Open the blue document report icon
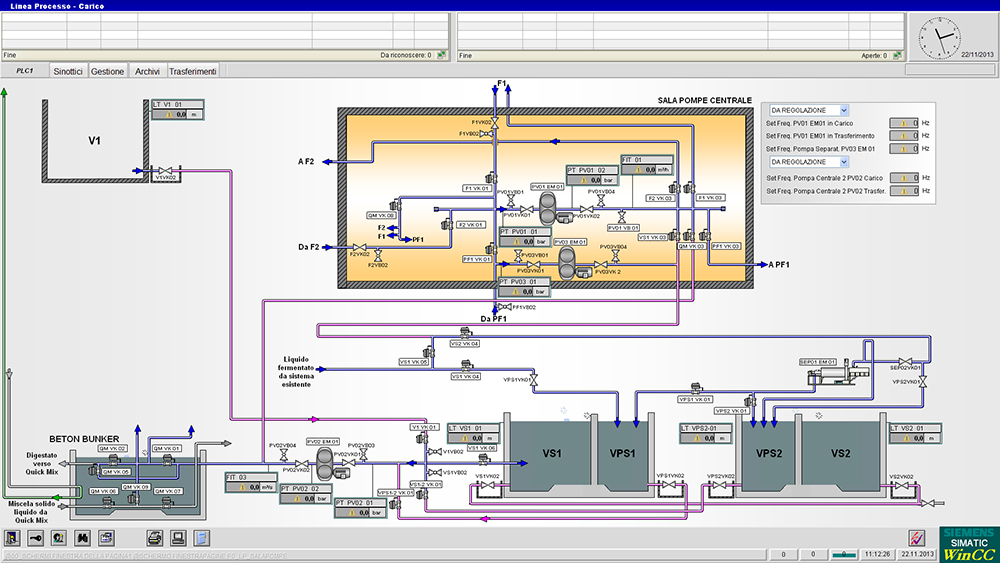Screen dimensions: 1000x563 coord(202,538)
